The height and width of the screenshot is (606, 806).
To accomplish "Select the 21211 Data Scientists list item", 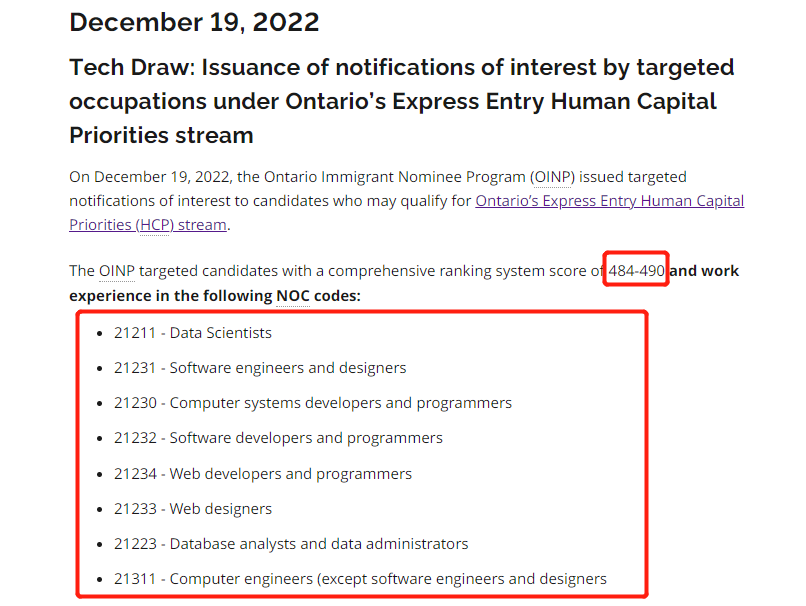I will coord(192,333).
